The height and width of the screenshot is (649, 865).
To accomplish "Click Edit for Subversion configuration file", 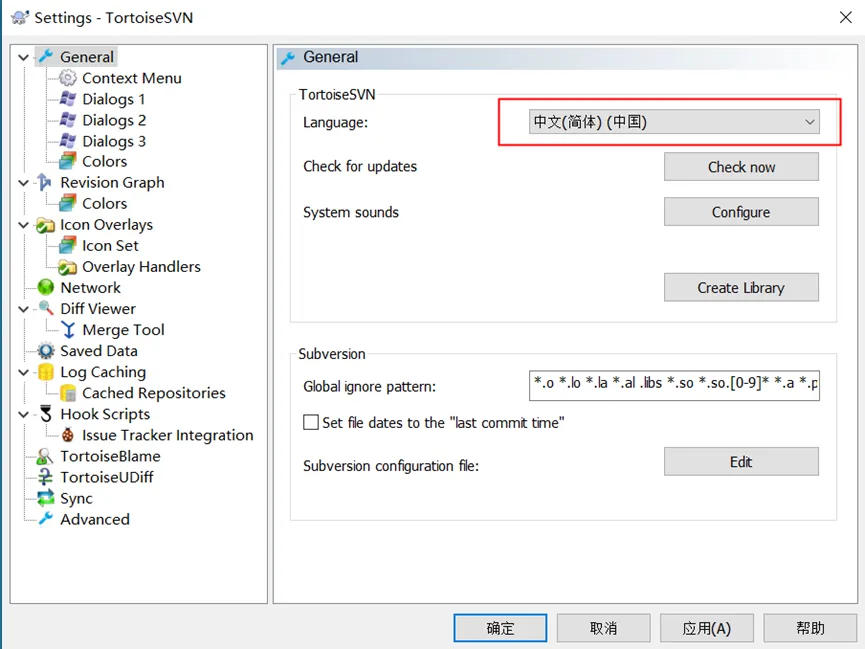I will (741, 461).
